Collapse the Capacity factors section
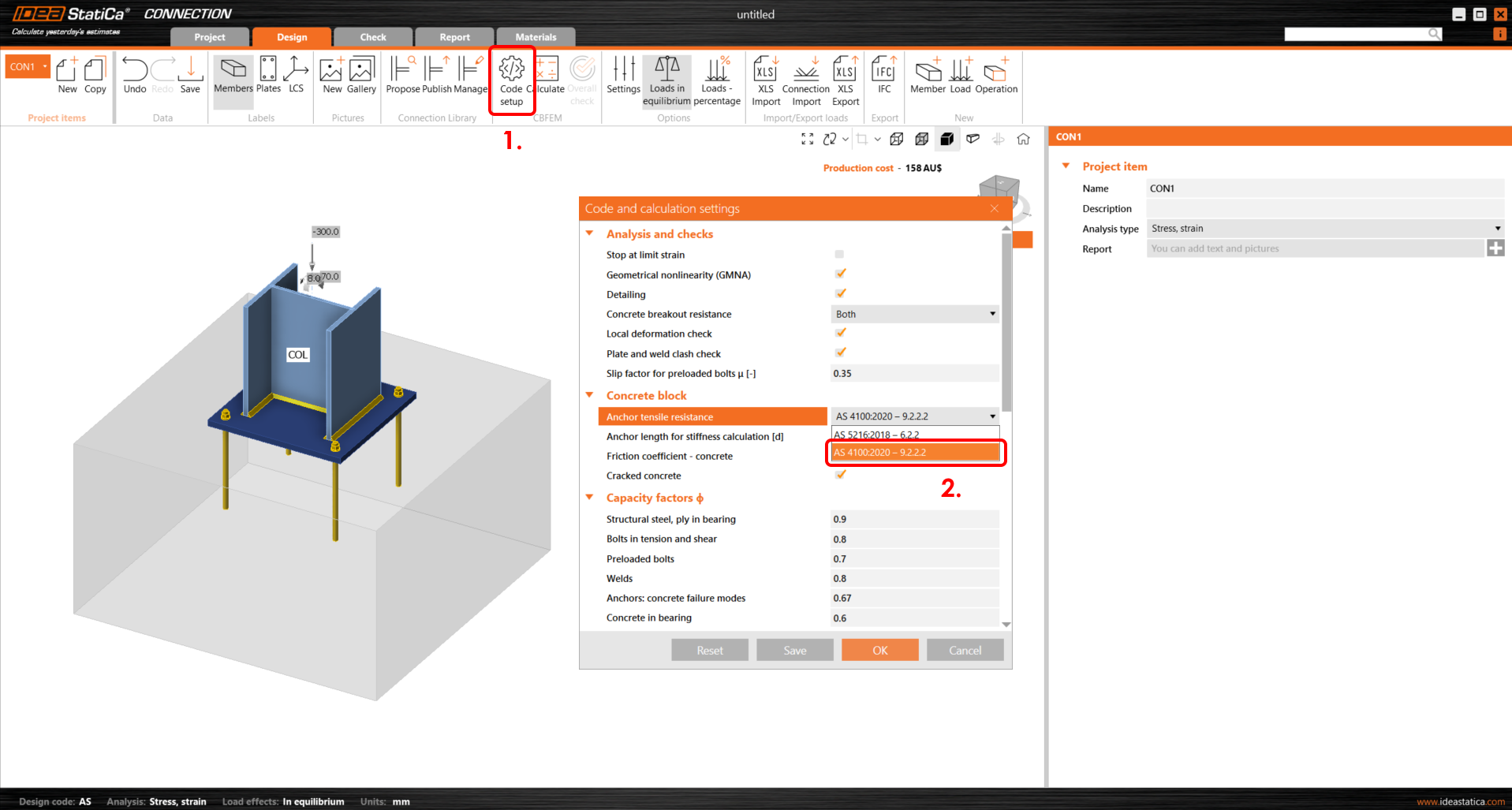This screenshot has height=810, width=1512. tap(589, 498)
